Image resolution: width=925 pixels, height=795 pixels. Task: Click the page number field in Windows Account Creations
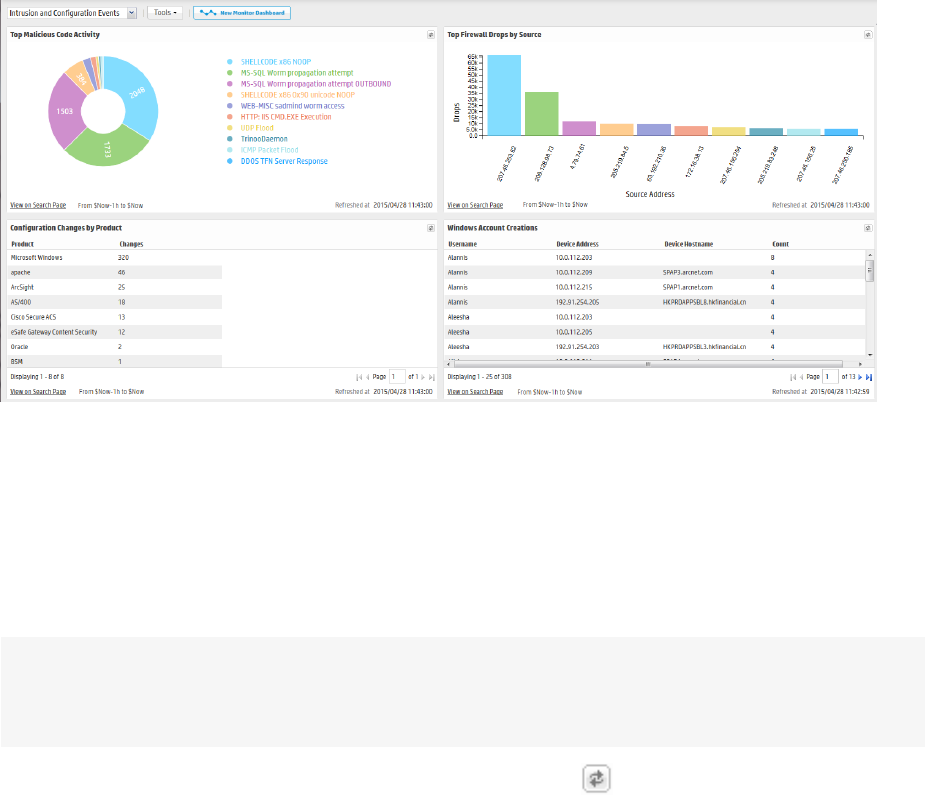[830, 377]
